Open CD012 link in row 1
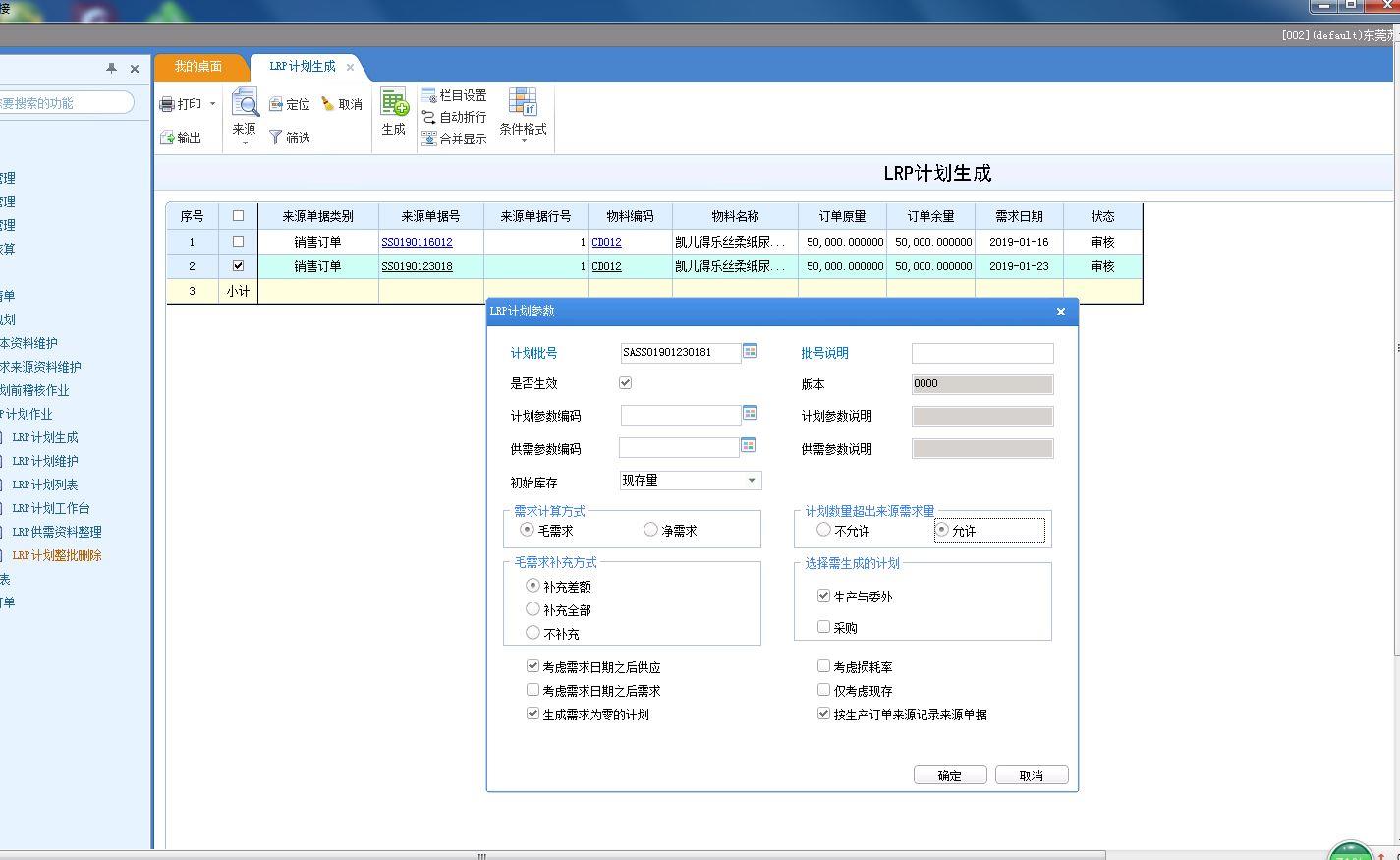 606,242
